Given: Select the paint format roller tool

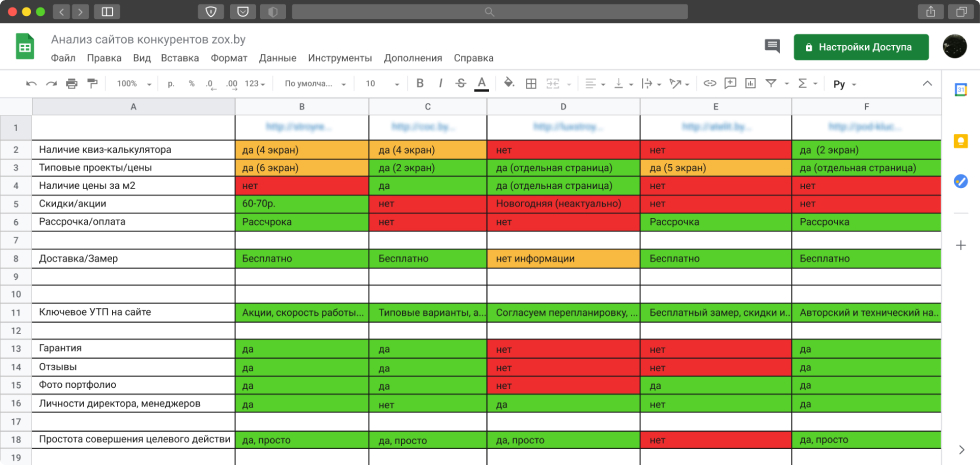Looking at the screenshot, I should pos(92,84).
